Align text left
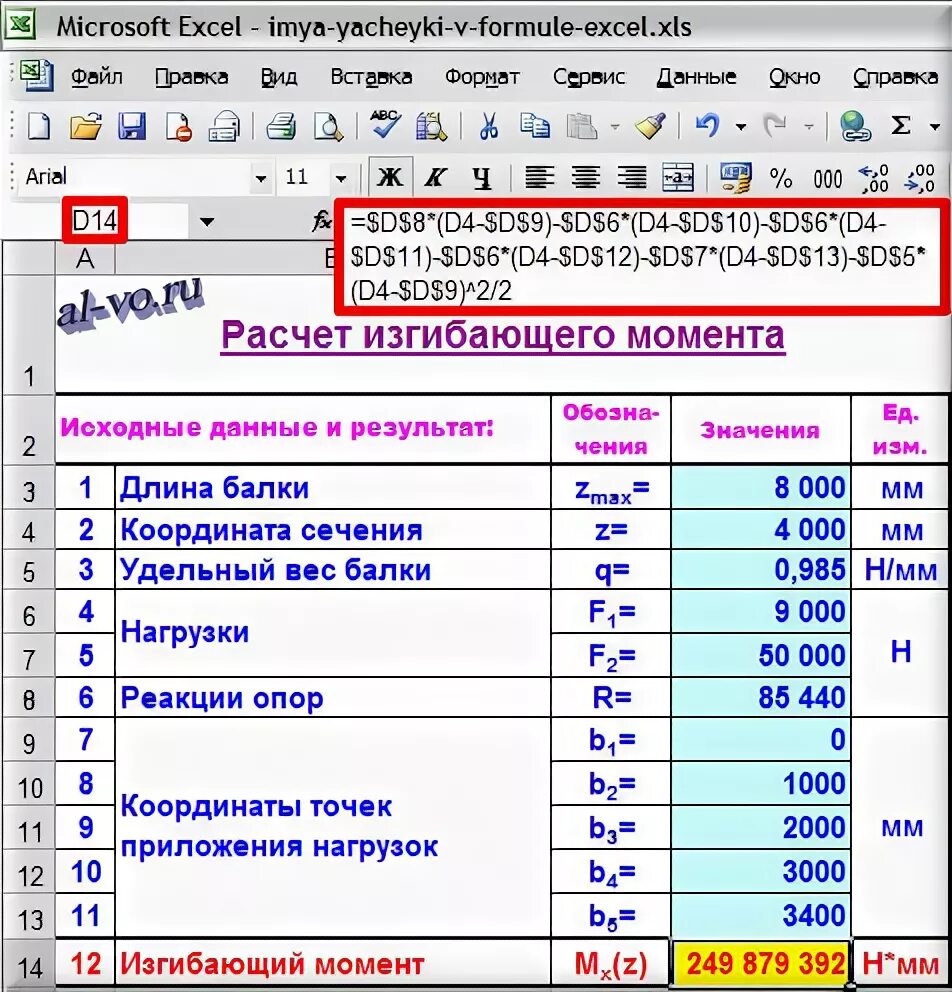The image size is (952, 992). 539,178
